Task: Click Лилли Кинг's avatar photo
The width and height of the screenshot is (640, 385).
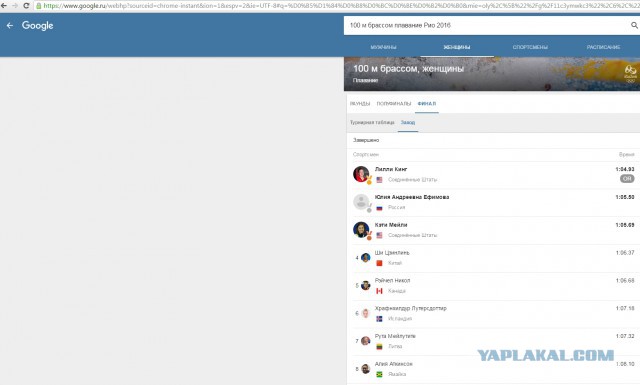Action: click(x=361, y=174)
